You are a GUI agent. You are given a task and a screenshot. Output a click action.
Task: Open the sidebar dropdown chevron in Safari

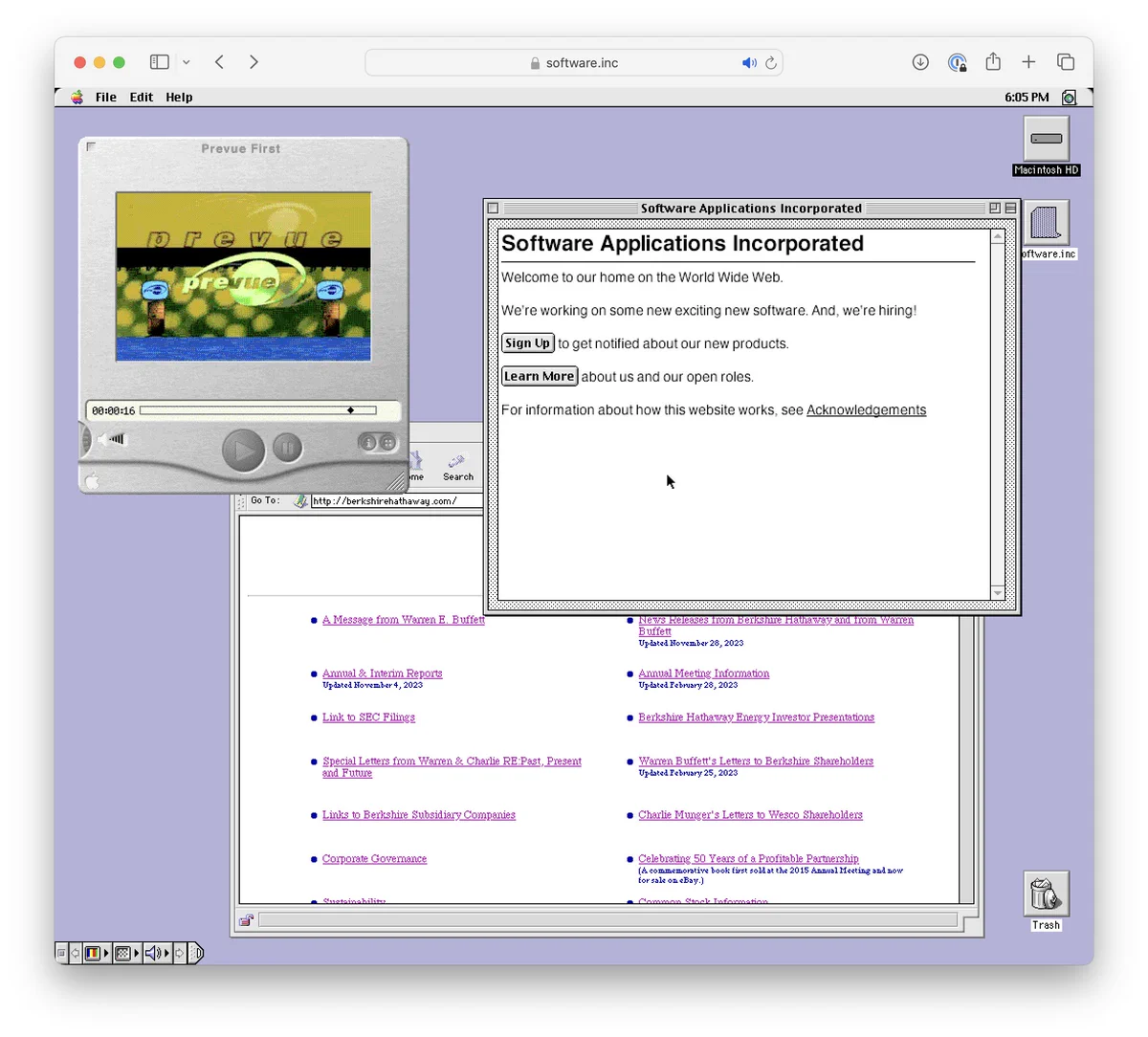(x=186, y=62)
